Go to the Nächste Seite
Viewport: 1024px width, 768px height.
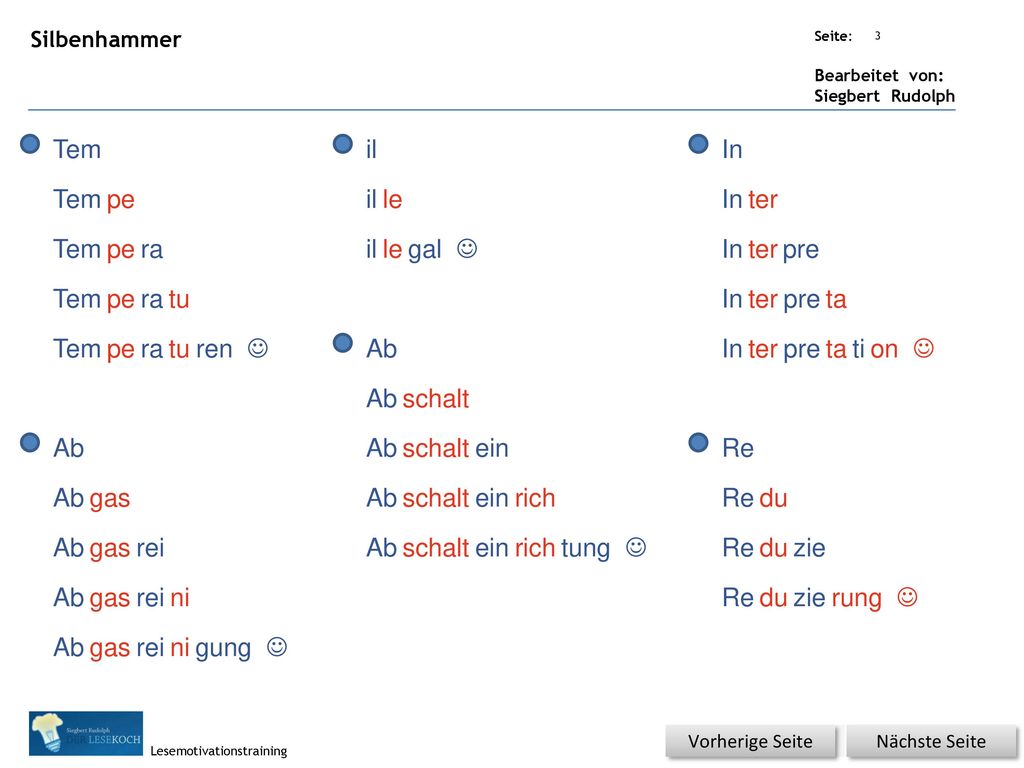[x=931, y=742]
